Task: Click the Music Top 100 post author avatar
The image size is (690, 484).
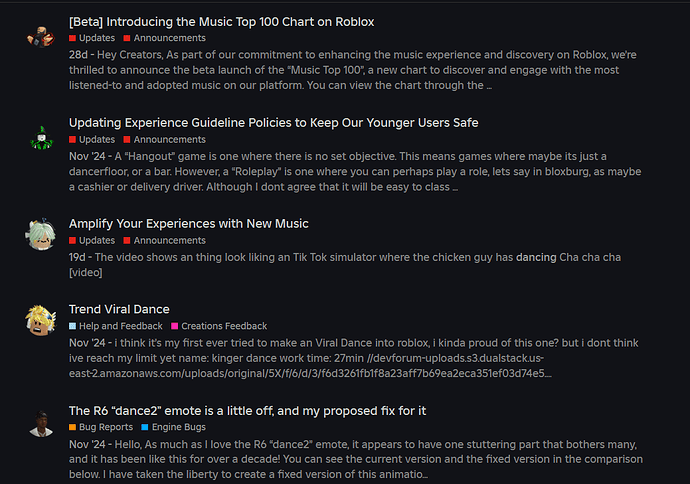Action: click(40, 35)
